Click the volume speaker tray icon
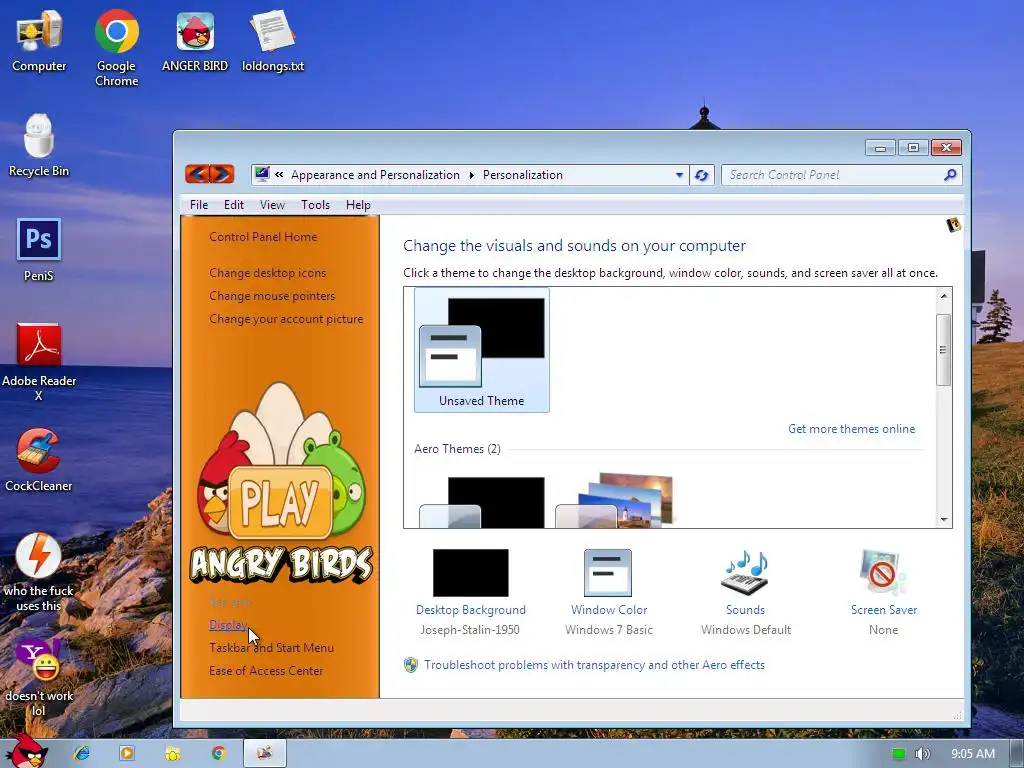 pyautogui.click(x=923, y=754)
